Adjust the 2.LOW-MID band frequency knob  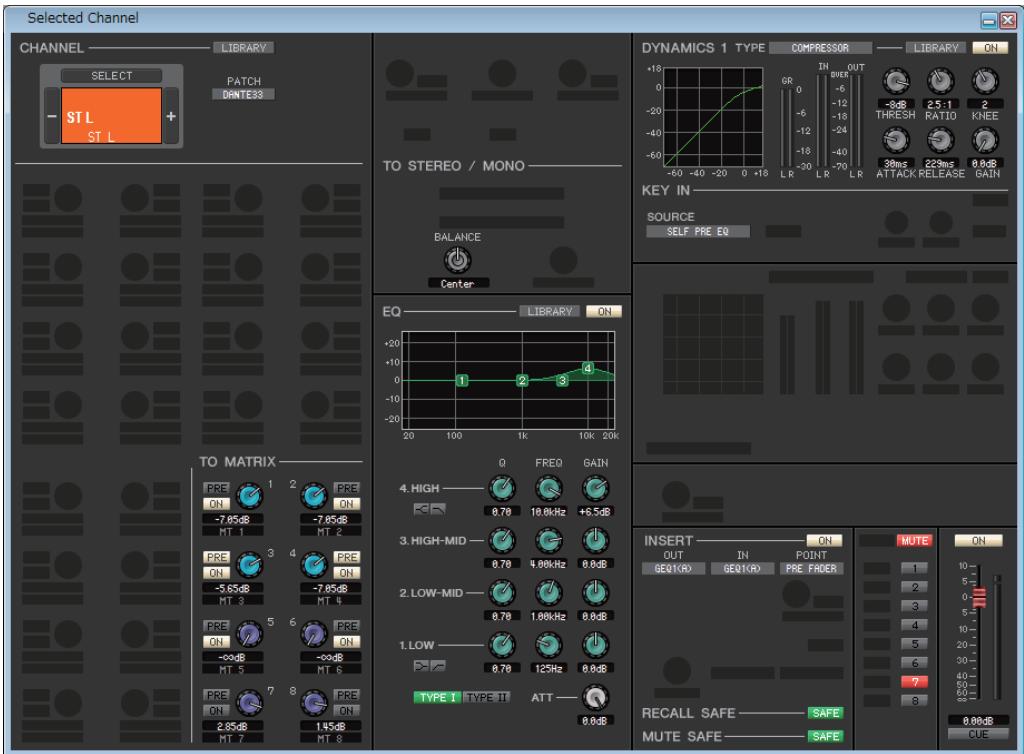tap(549, 593)
